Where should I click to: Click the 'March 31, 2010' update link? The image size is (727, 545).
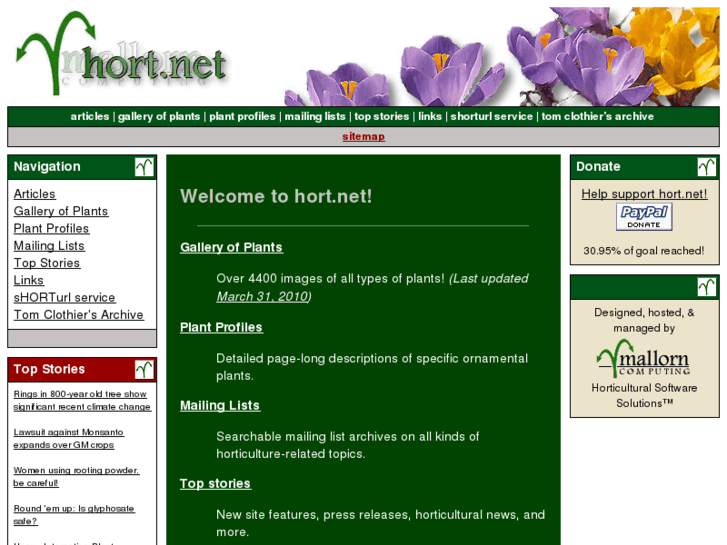pyautogui.click(x=262, y=296)
